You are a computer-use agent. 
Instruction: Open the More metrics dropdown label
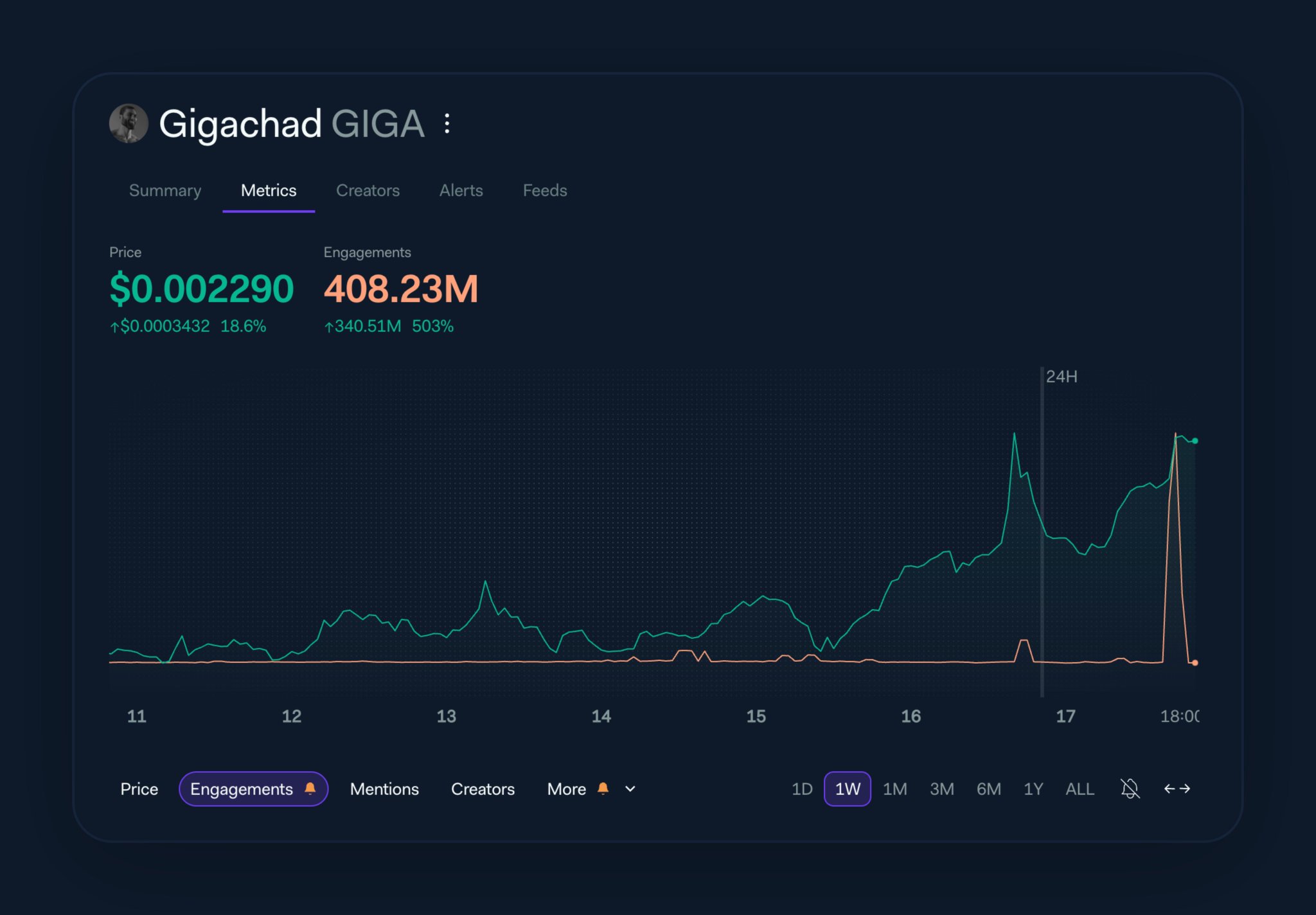[566, 789]
